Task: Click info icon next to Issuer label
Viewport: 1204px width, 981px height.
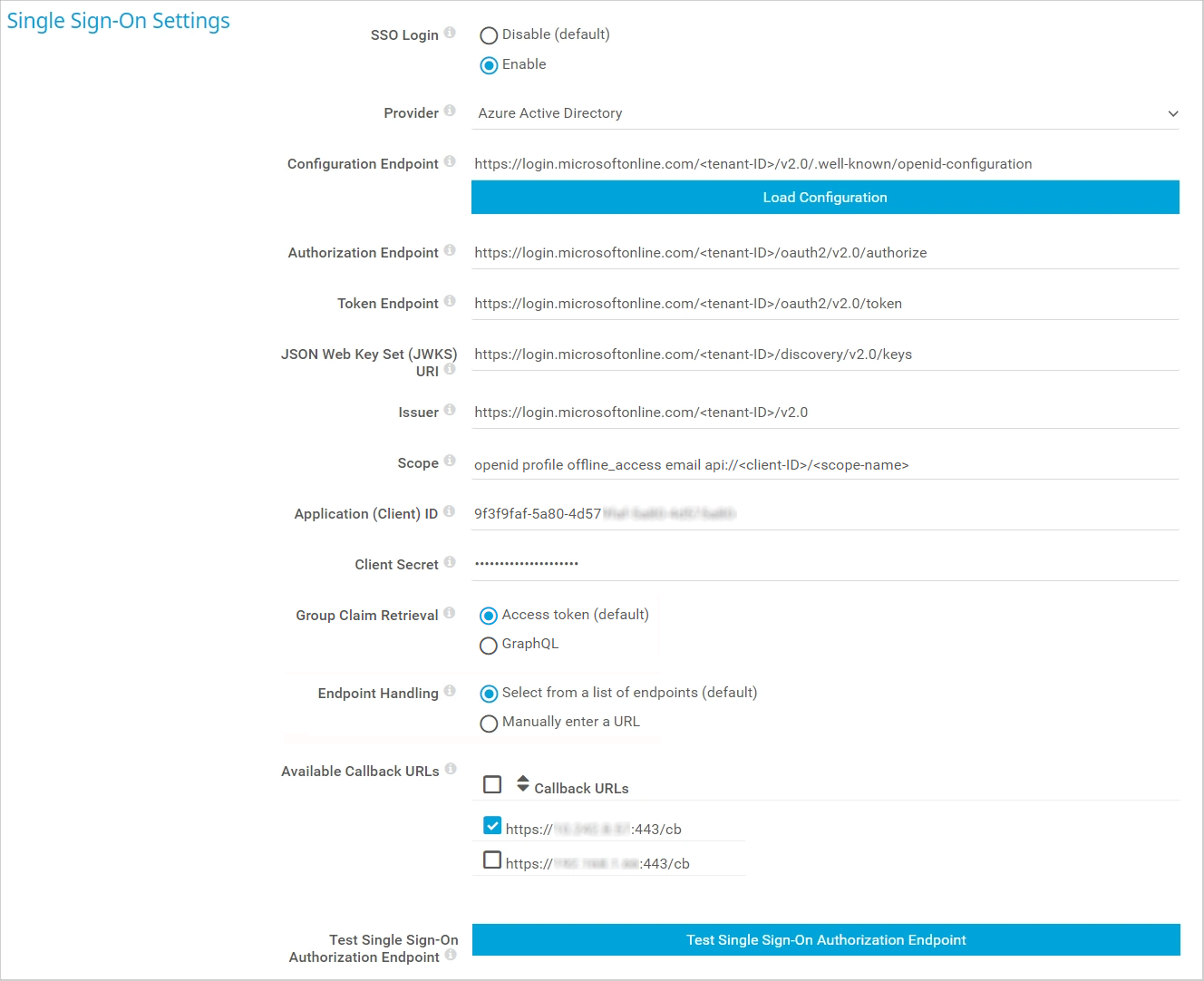Action: click(450, 410)
